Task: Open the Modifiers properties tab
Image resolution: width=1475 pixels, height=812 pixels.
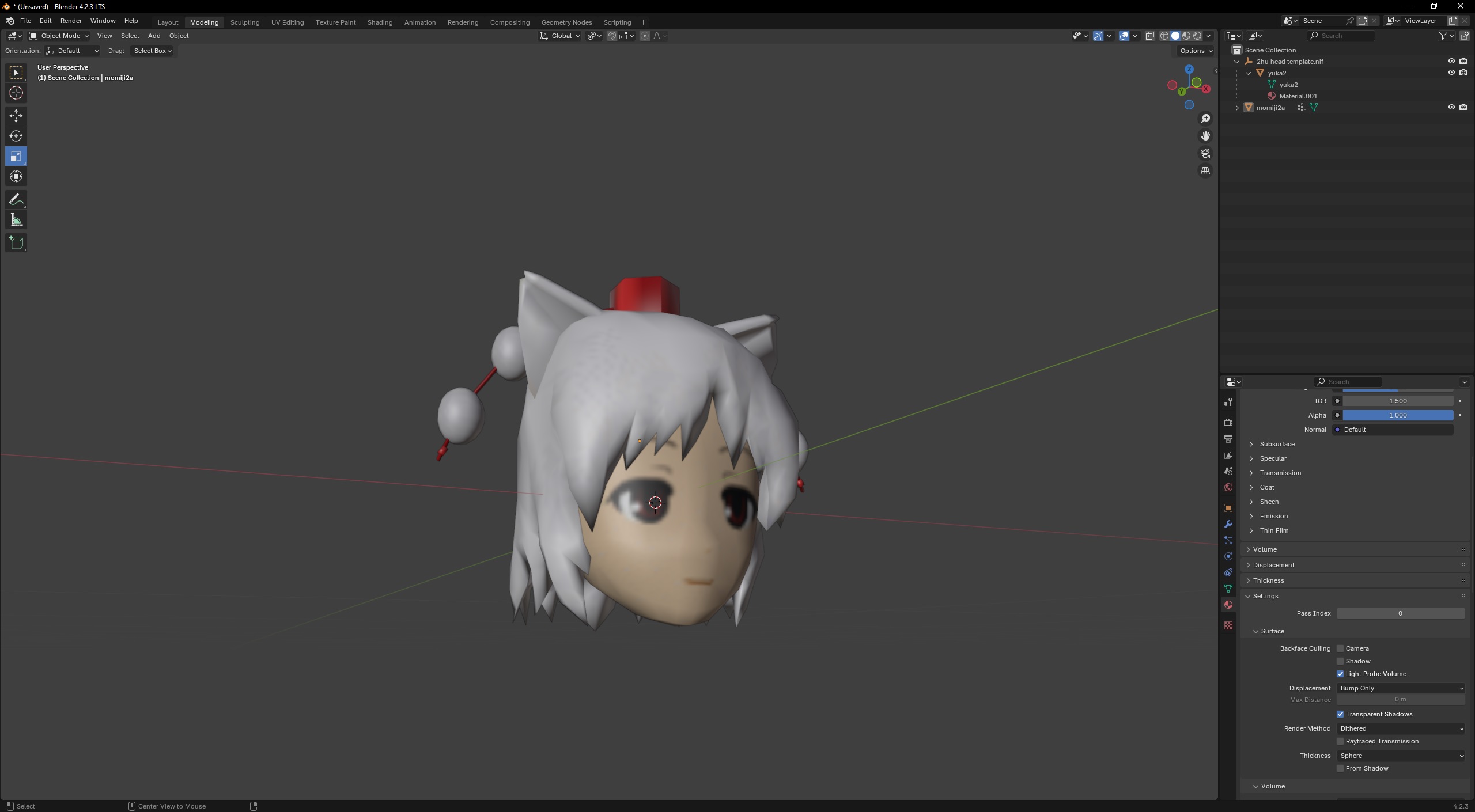Action: coord(1228,524)
